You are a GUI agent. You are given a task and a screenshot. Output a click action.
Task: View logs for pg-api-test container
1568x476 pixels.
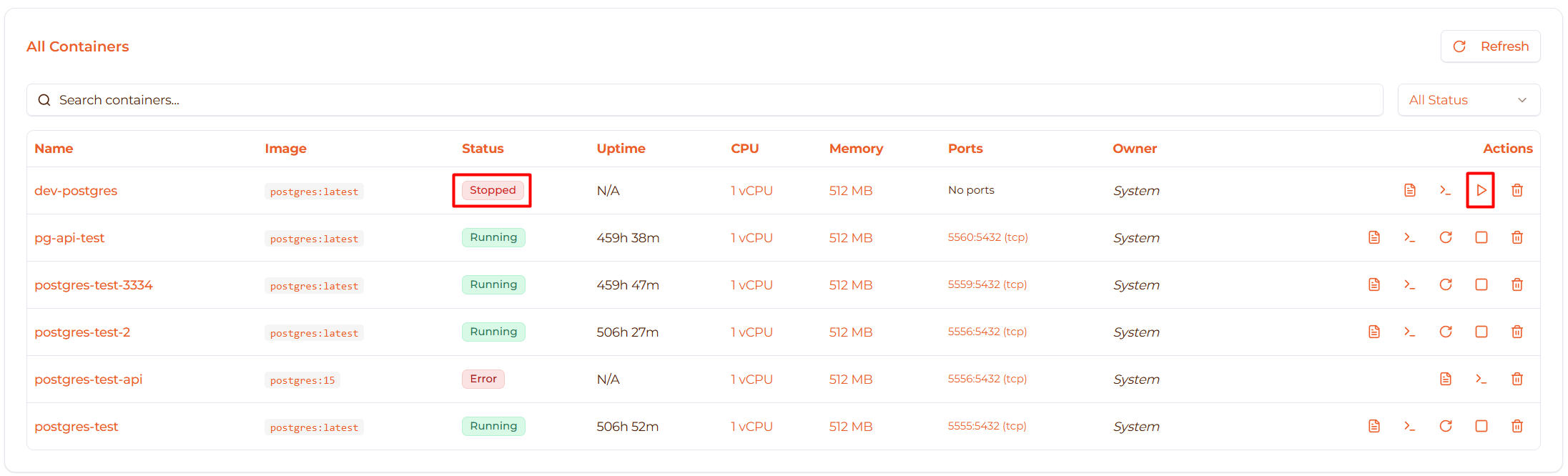point(1374,237)
